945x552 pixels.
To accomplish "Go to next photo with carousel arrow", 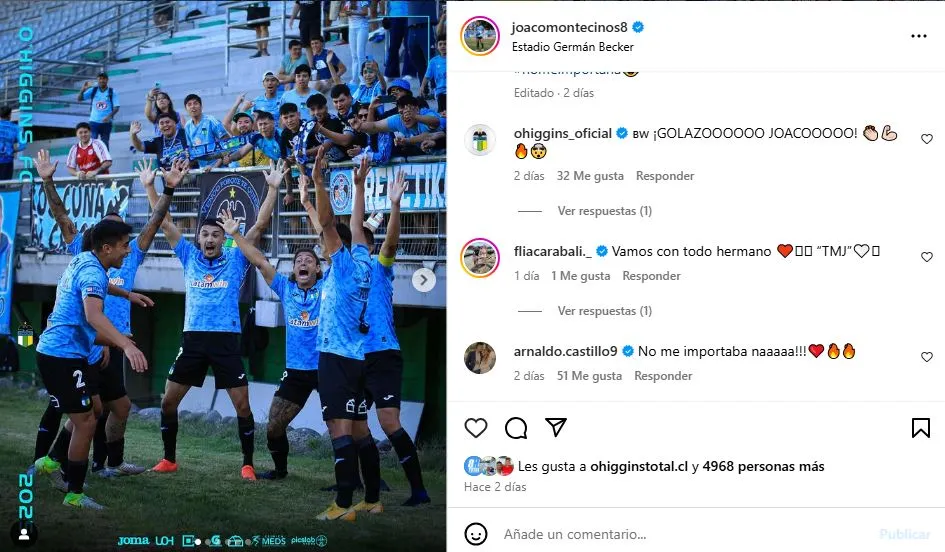I will [x=424, y=280].
